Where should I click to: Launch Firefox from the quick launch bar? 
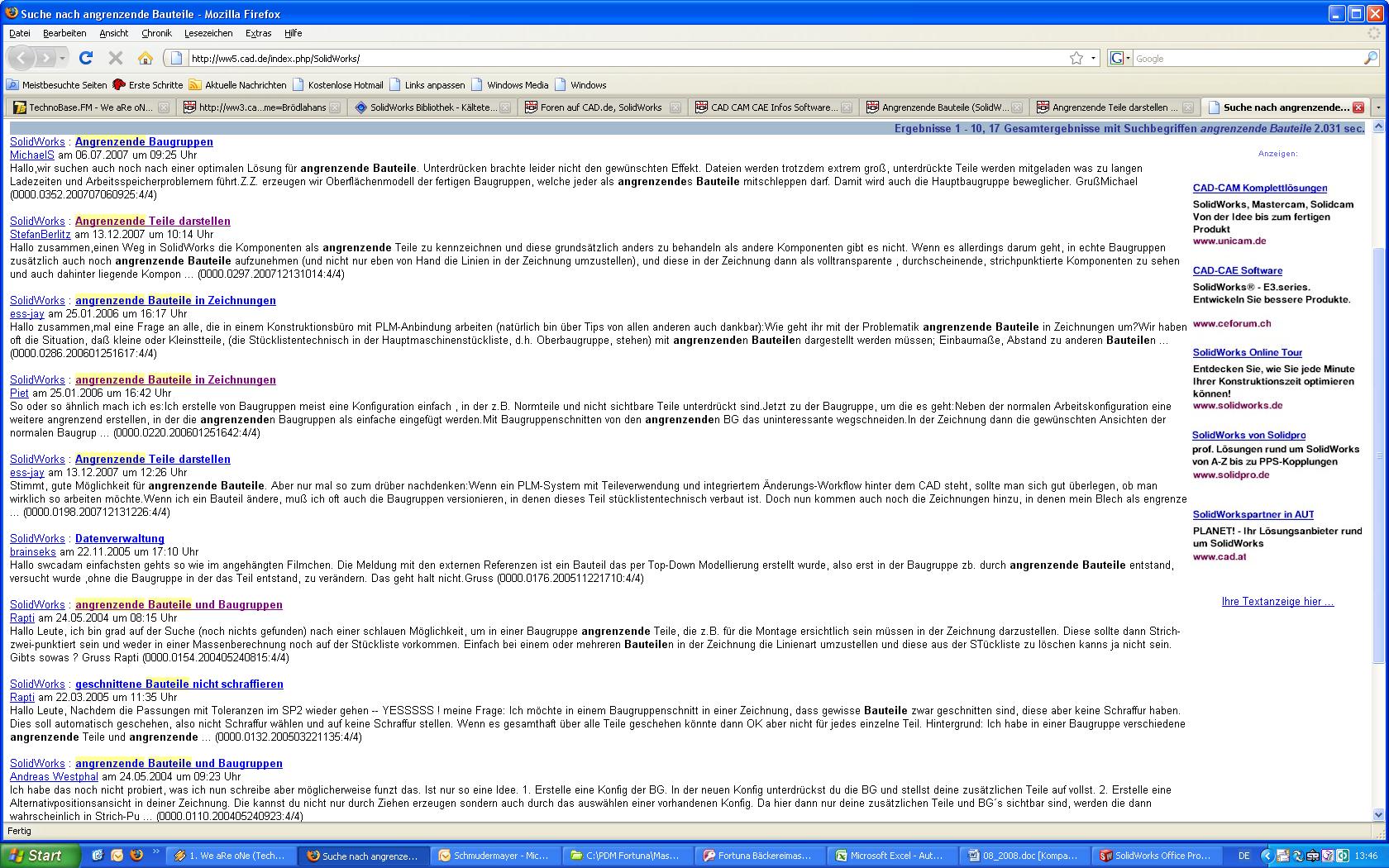[x=136, y=856]
